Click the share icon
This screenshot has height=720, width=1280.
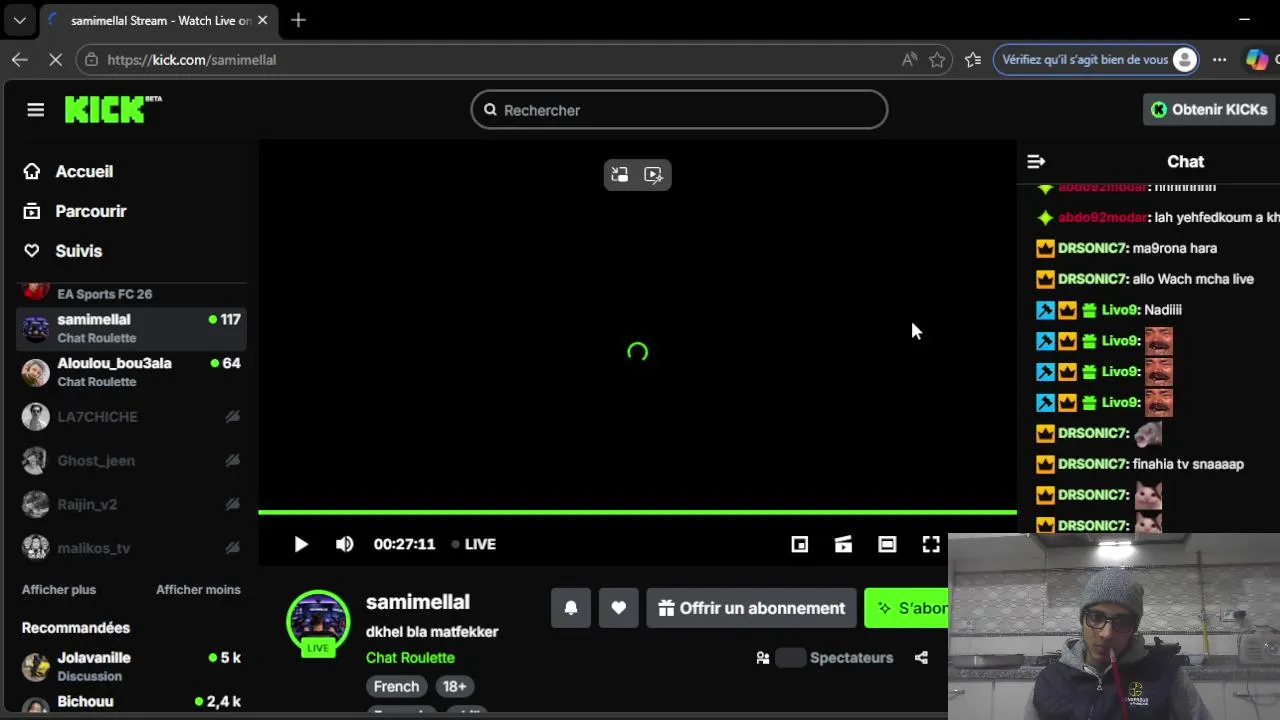[921, 658]
